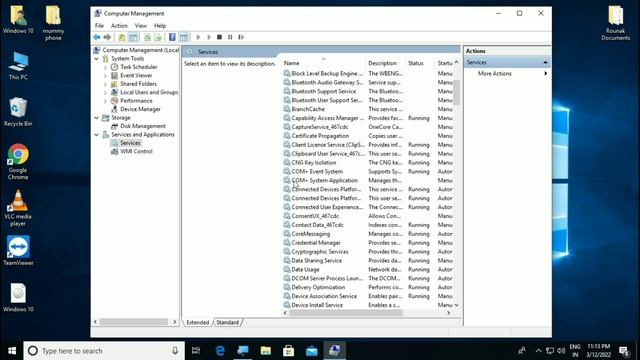
Task: Click the Restart Service icon
Action: [241, 37]
